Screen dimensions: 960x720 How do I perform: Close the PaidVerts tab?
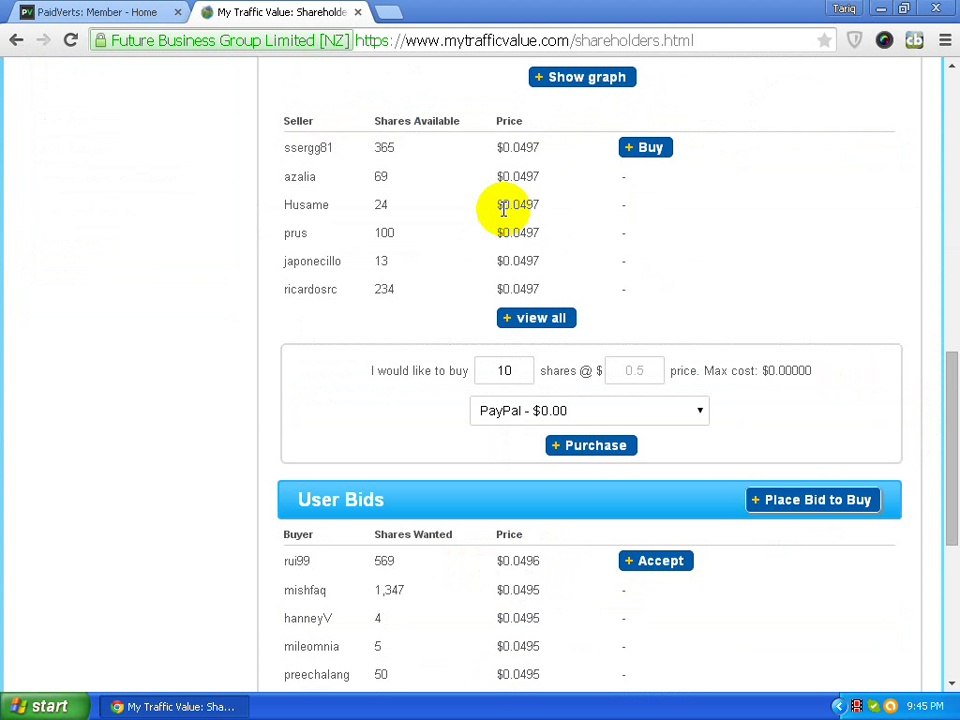pos(178,12)
